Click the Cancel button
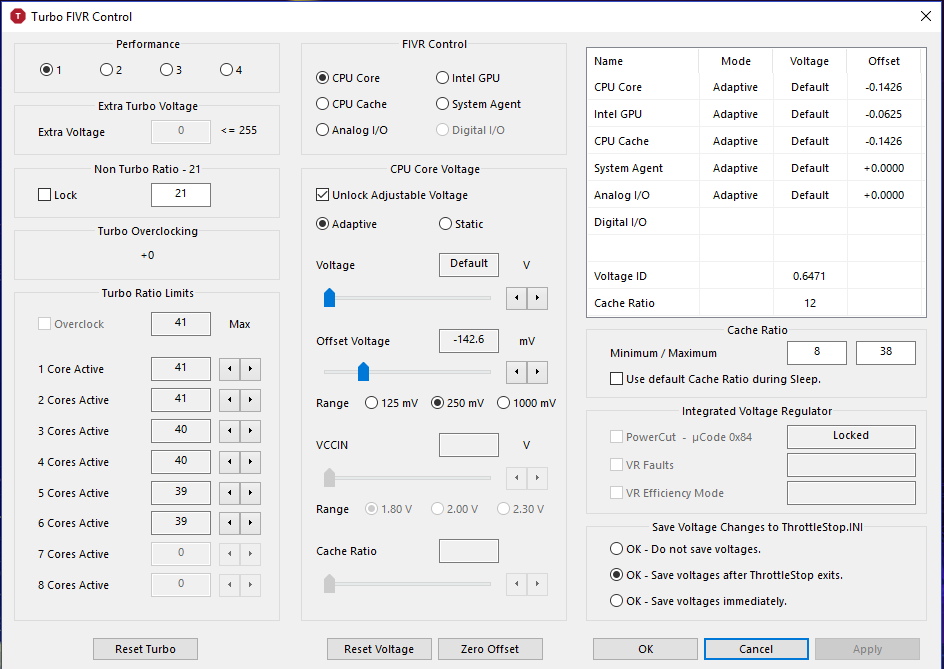Image resolution: width=944 pixels, height=669 pixels. click(x=756, y=649)
